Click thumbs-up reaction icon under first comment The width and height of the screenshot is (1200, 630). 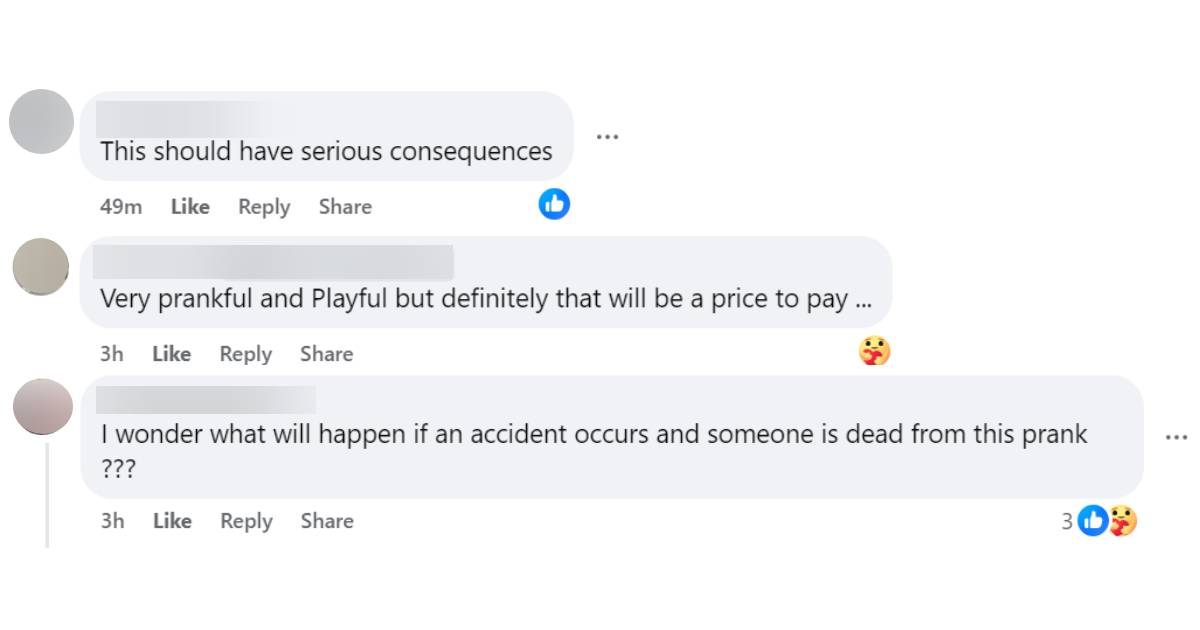(x=554, y=204)
